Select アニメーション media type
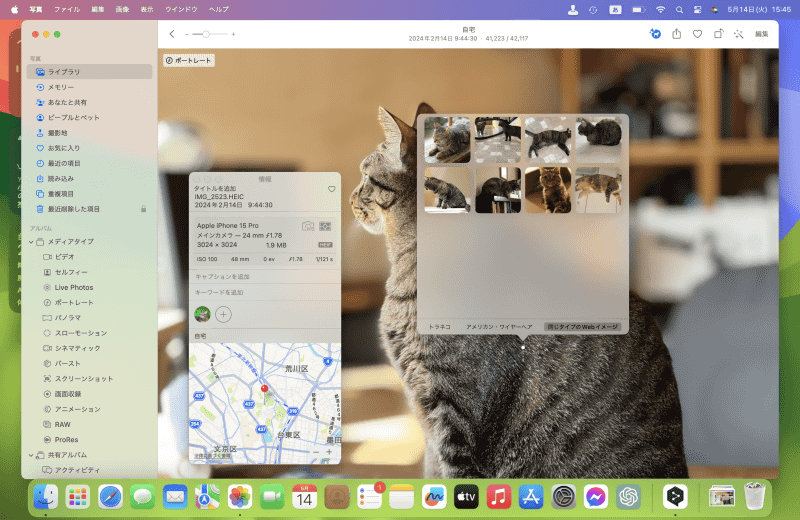Screen dimensions: 800x520 tap(89, 409)
